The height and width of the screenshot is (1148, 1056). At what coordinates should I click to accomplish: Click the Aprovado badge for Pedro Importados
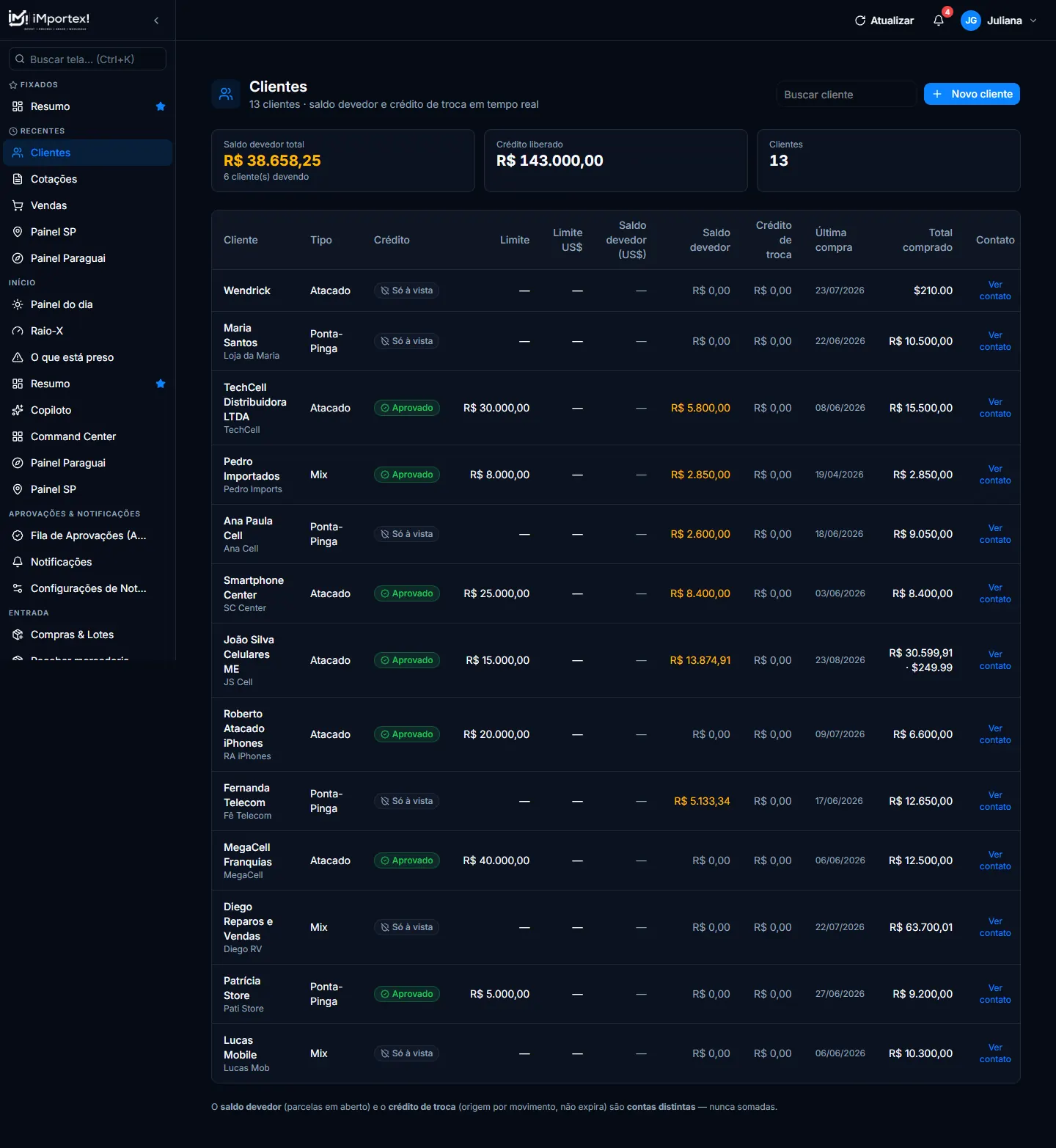pyautogui.click(x=407, y=475)
